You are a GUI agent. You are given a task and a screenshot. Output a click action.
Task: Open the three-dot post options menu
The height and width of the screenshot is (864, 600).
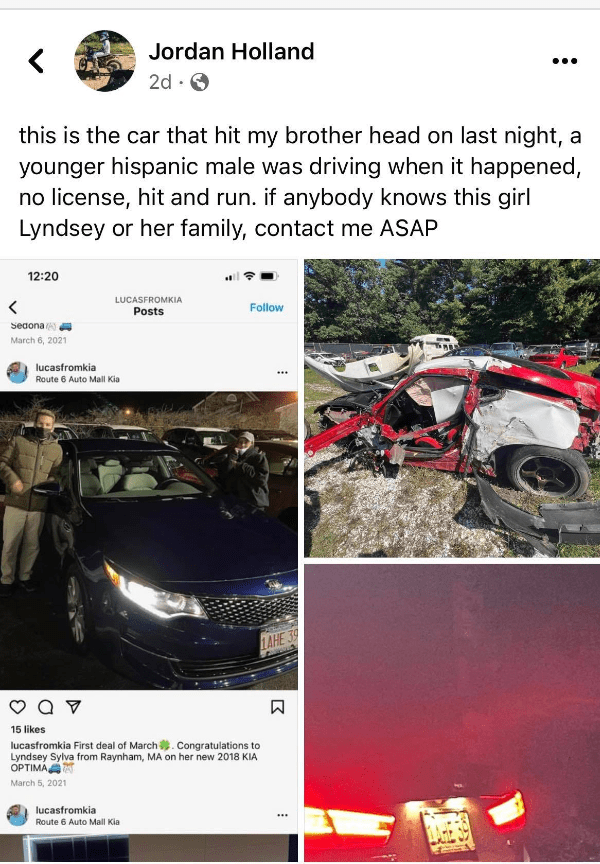(x=565, y=61)
